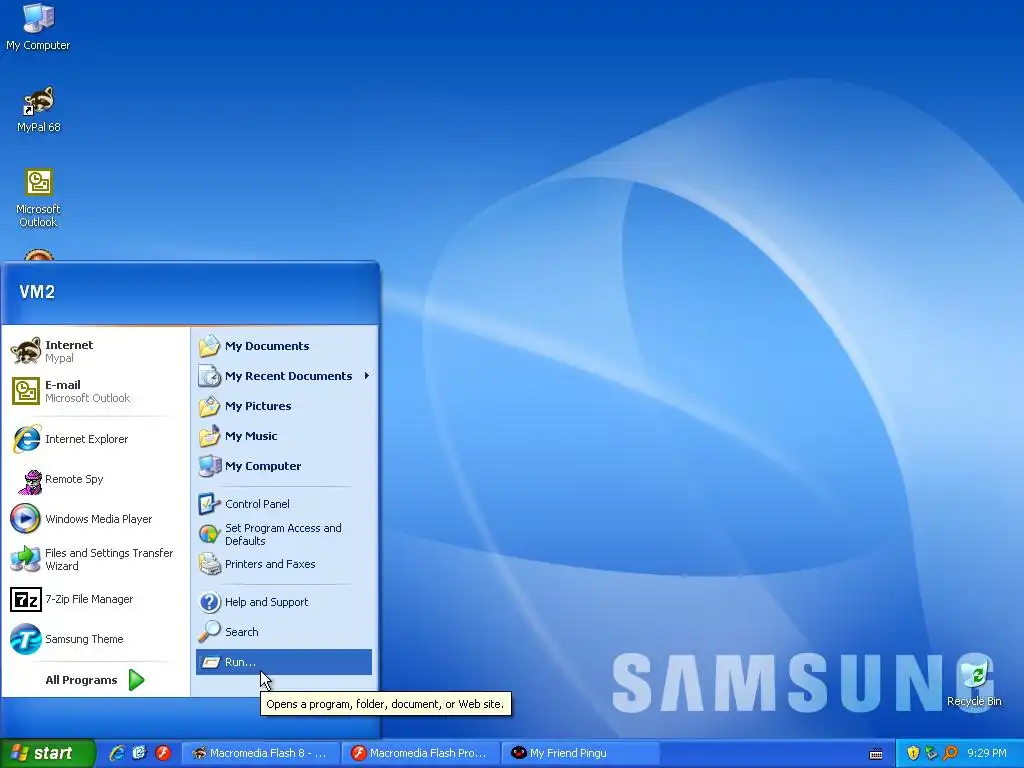Select My Computer desktop icon
The width and height of the screenshot is (1024, 768).
click(38, 27)
